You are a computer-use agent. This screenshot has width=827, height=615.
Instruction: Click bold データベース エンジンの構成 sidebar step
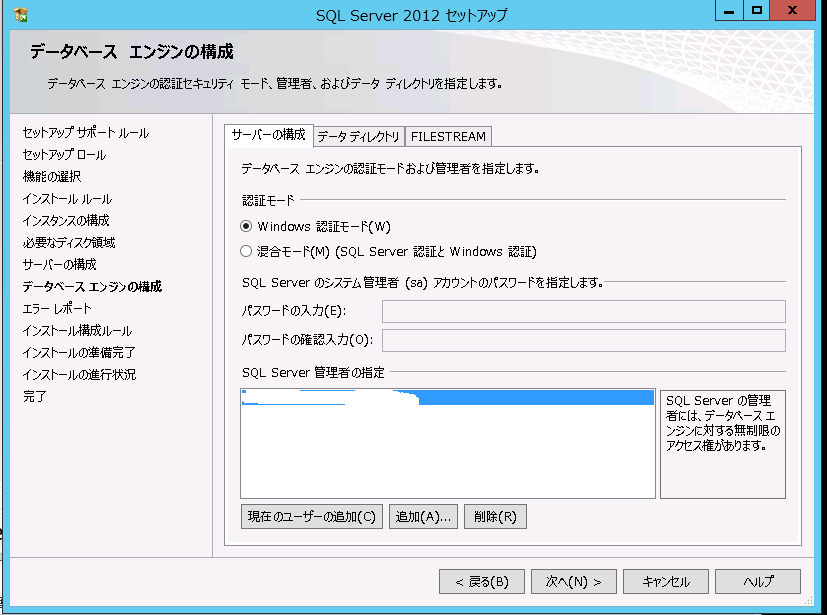[x=92, y=286]
